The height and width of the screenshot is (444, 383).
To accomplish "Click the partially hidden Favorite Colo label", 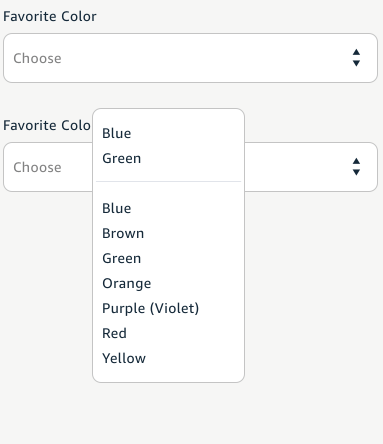I will tap(47, 125).
